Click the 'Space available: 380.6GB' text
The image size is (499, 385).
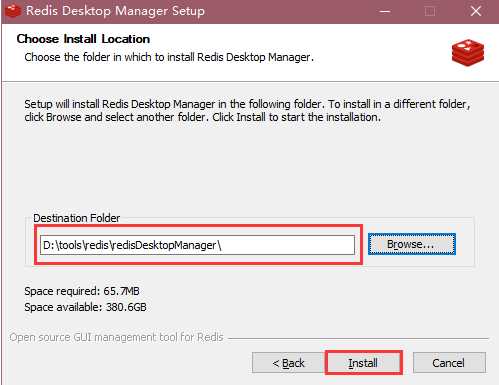tap(85, 307)
